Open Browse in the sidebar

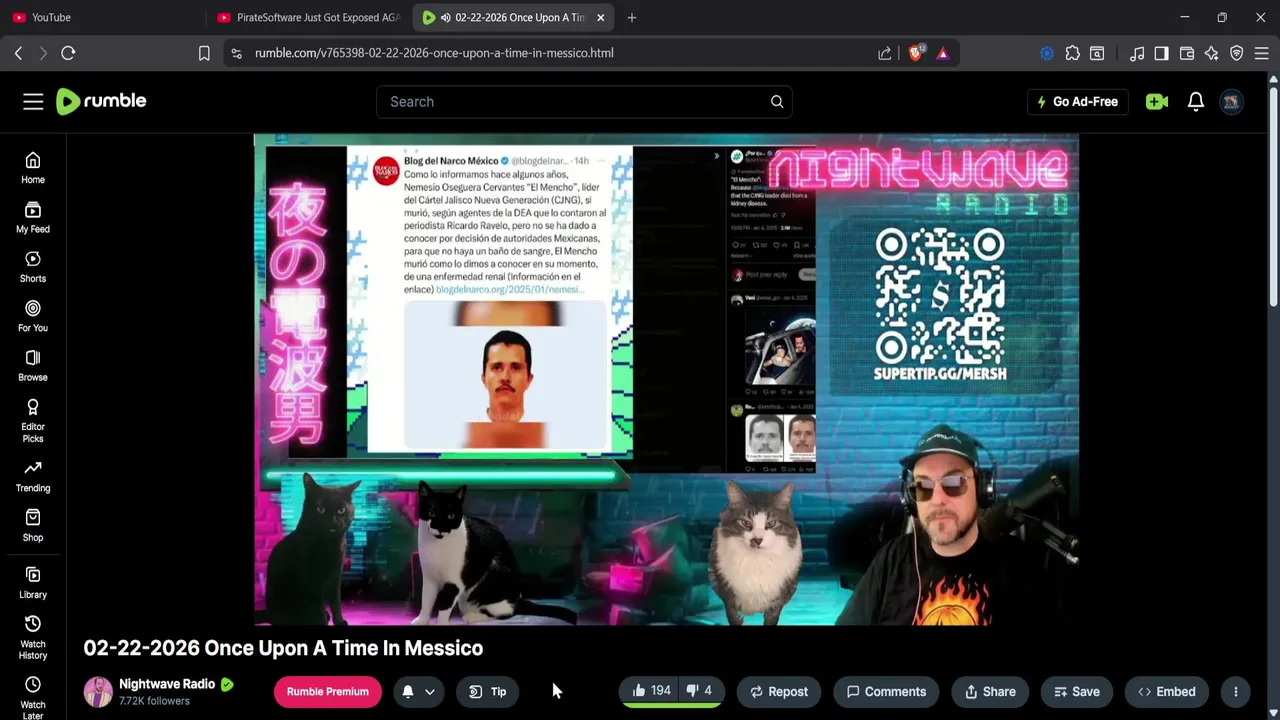[x=33, y=366]
